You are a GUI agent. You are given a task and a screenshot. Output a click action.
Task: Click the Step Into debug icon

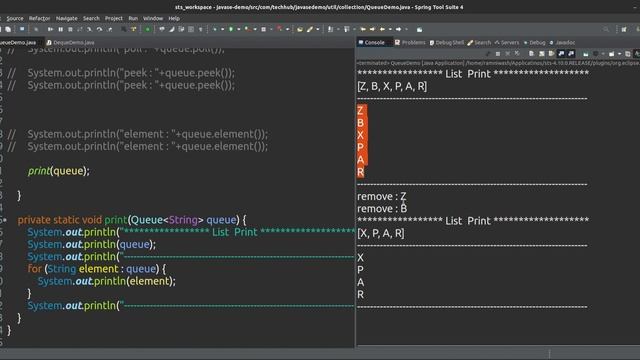coord(89,29)
